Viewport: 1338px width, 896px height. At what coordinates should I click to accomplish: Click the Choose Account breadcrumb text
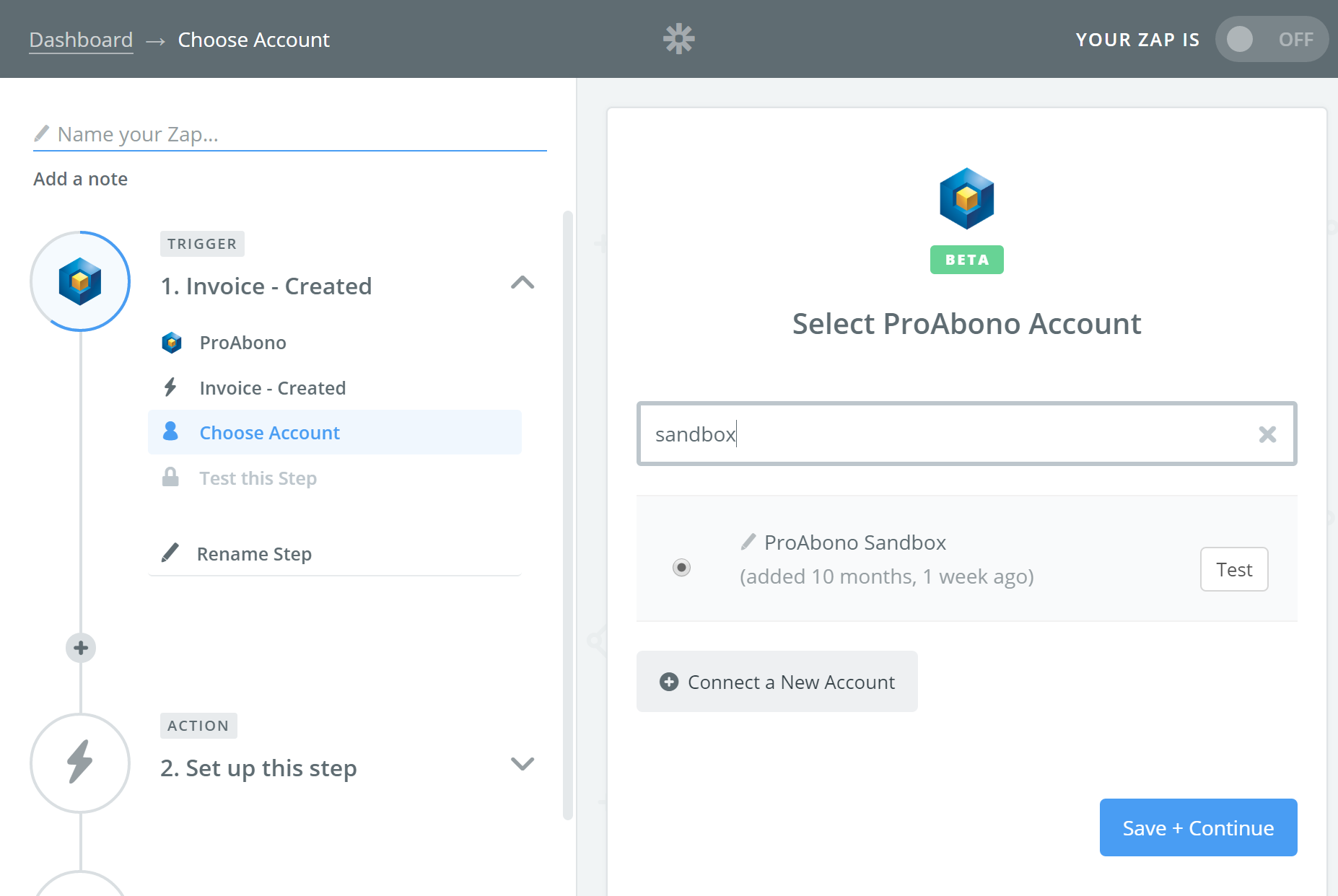253,40
